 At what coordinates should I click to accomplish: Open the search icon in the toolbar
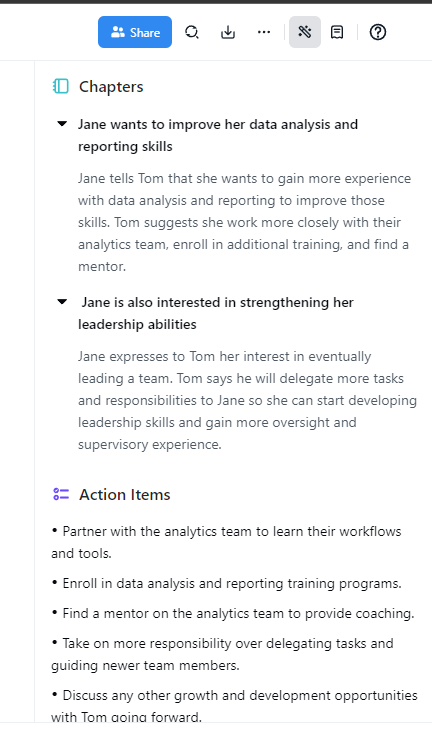click(192, 32)
